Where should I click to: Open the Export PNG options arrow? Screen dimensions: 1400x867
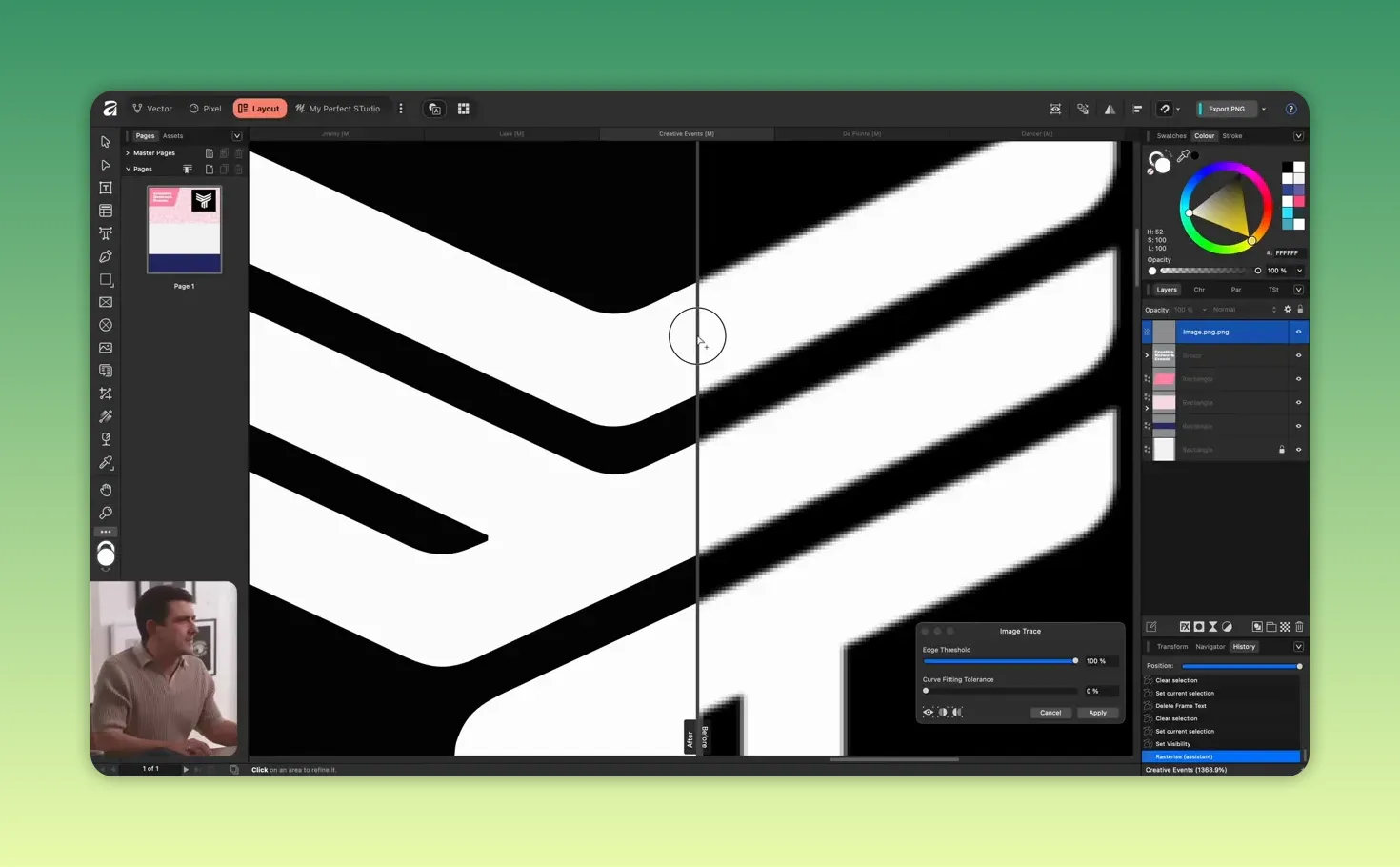click(1264, 109)
